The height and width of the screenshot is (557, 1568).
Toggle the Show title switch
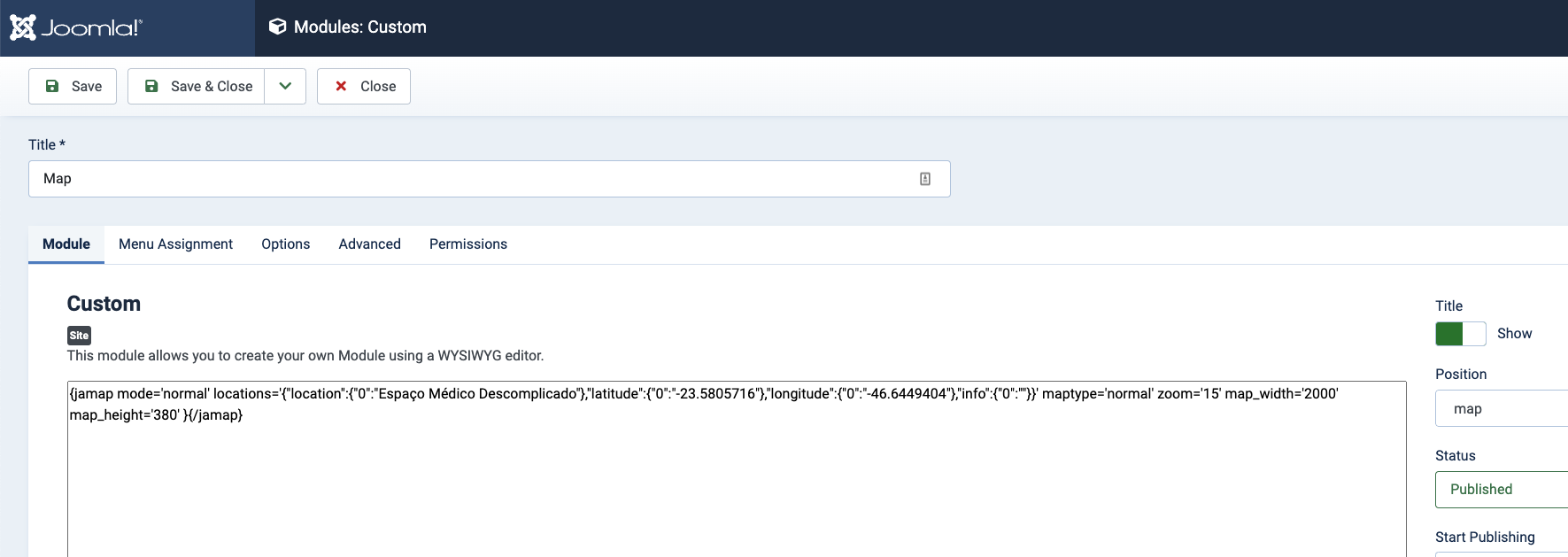click(1460, 334)
